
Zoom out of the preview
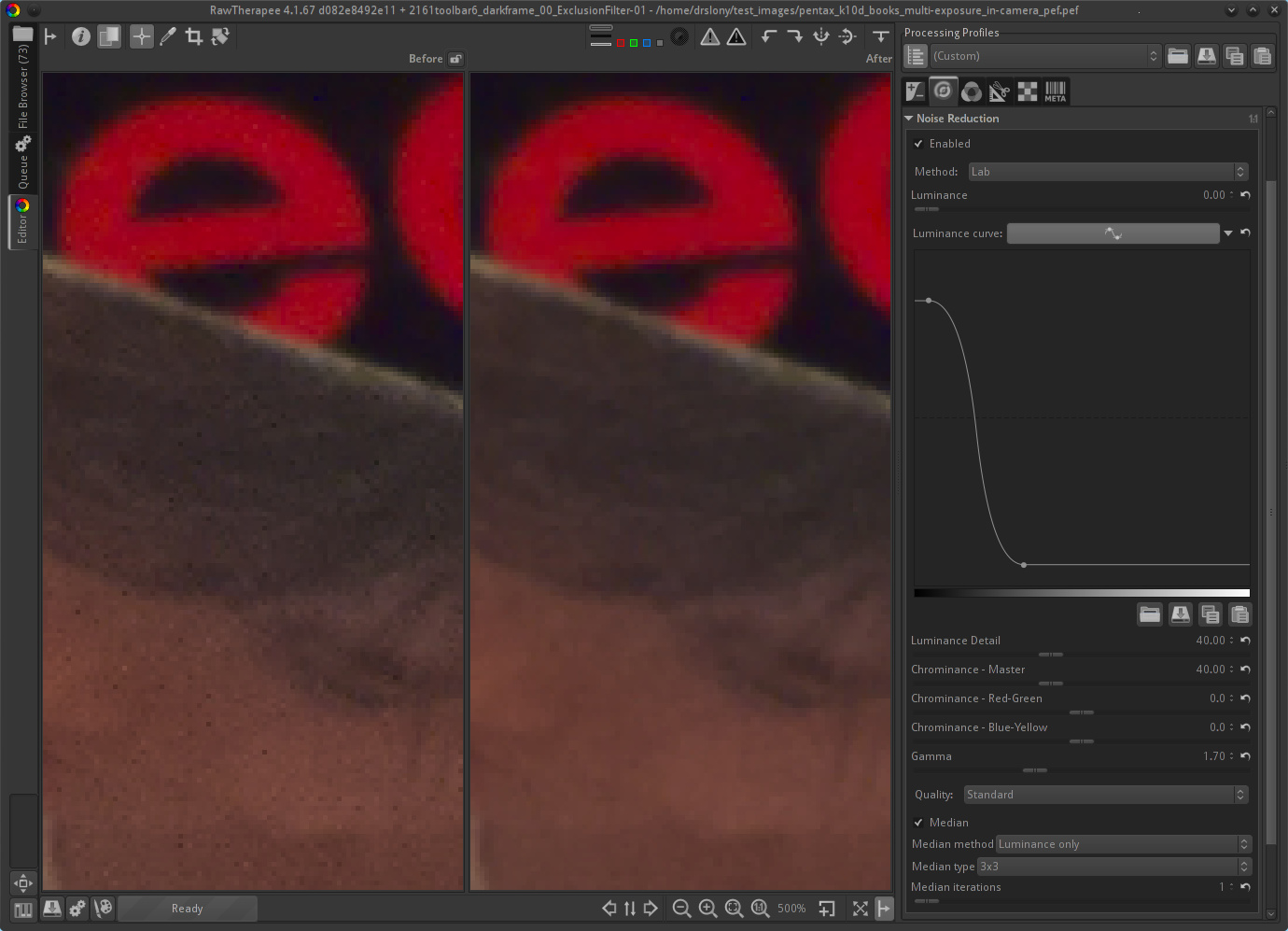coord(681,909)
